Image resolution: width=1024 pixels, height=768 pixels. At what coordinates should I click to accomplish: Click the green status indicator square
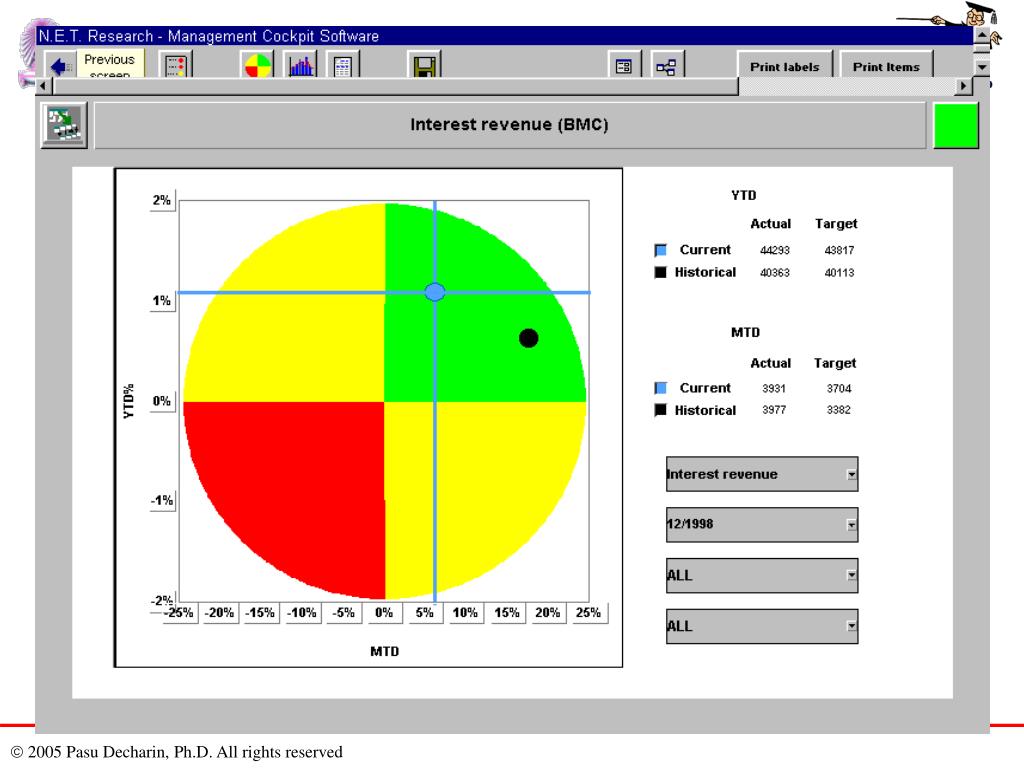pyautogui.click(x=956, y=125)
